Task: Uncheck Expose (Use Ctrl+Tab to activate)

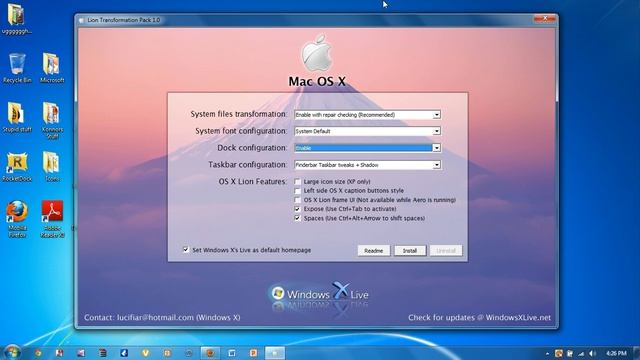Action: click(x=298, y=209)
